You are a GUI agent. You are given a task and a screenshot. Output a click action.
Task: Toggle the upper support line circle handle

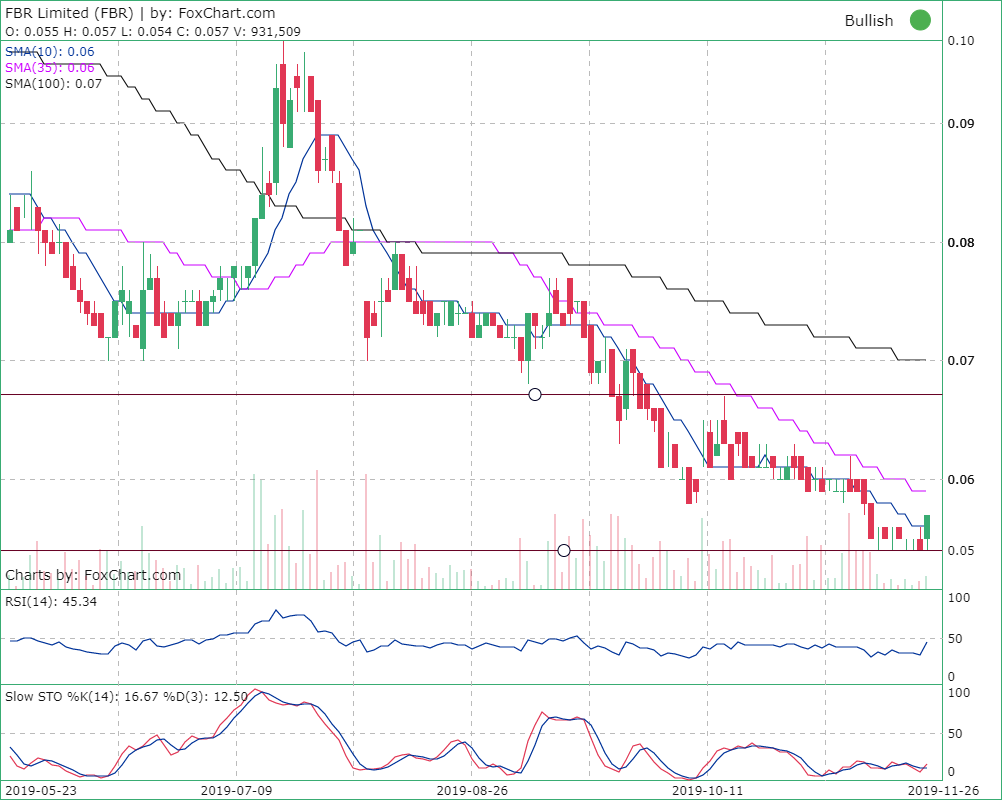point(535,394)
